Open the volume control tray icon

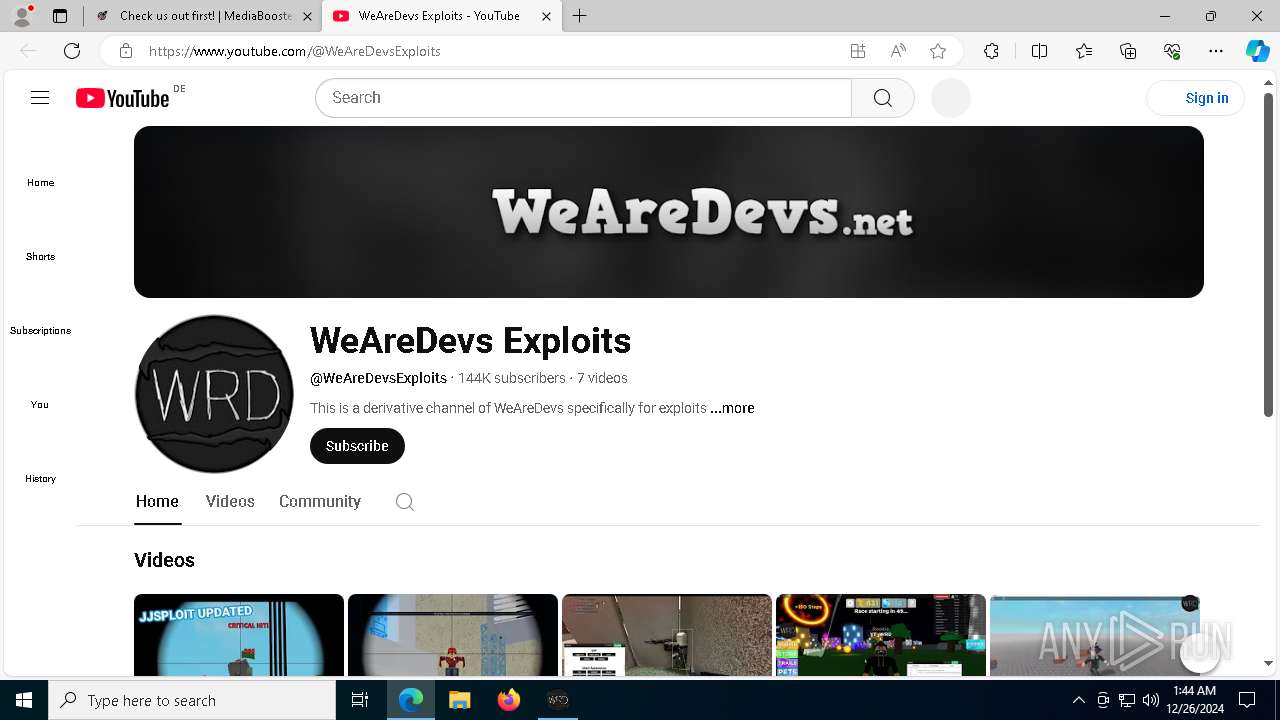(1151, 700)
